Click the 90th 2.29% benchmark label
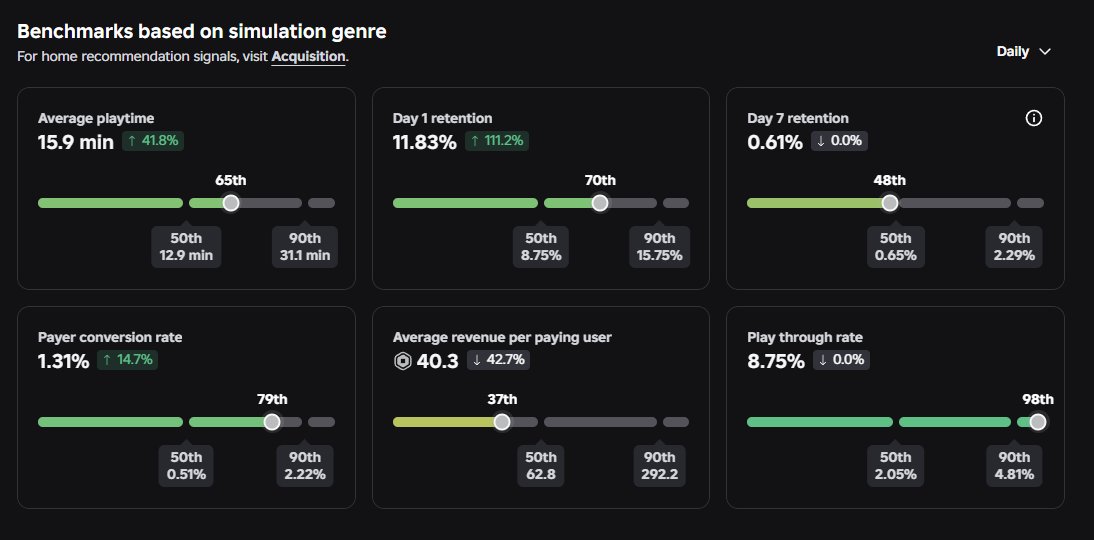 1014,247
